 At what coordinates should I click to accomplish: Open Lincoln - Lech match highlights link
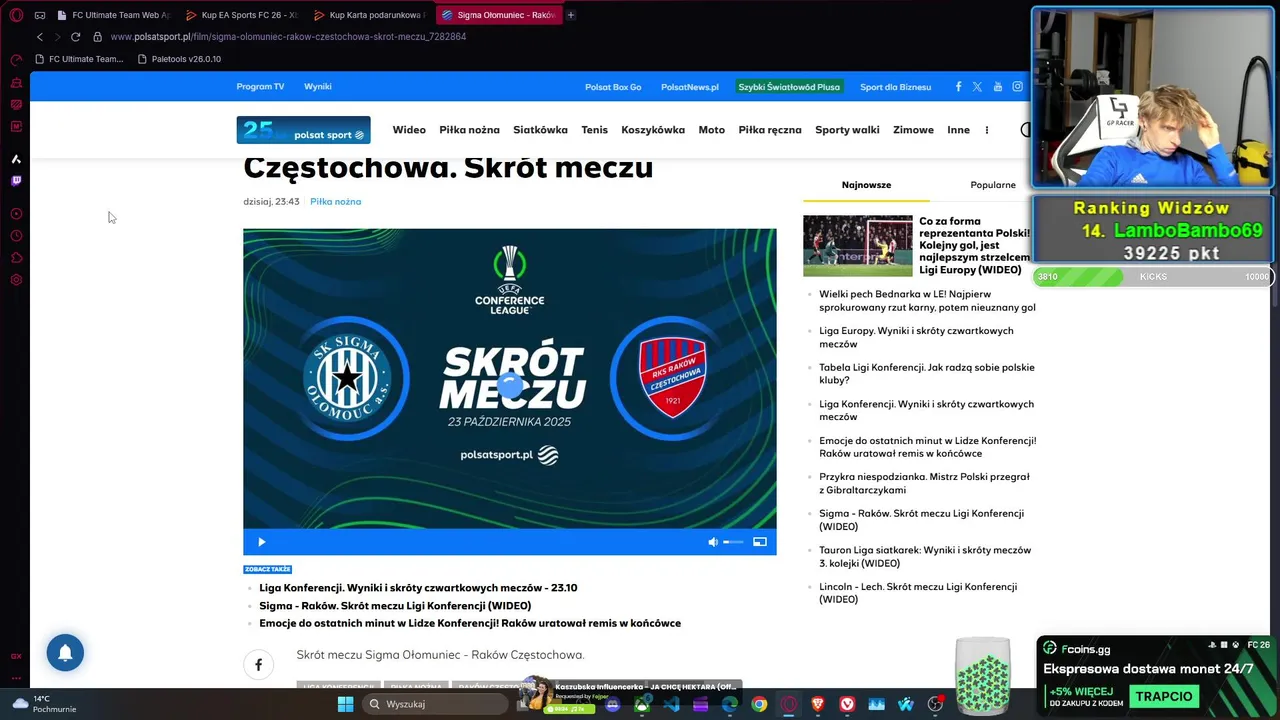coord(918,593)
